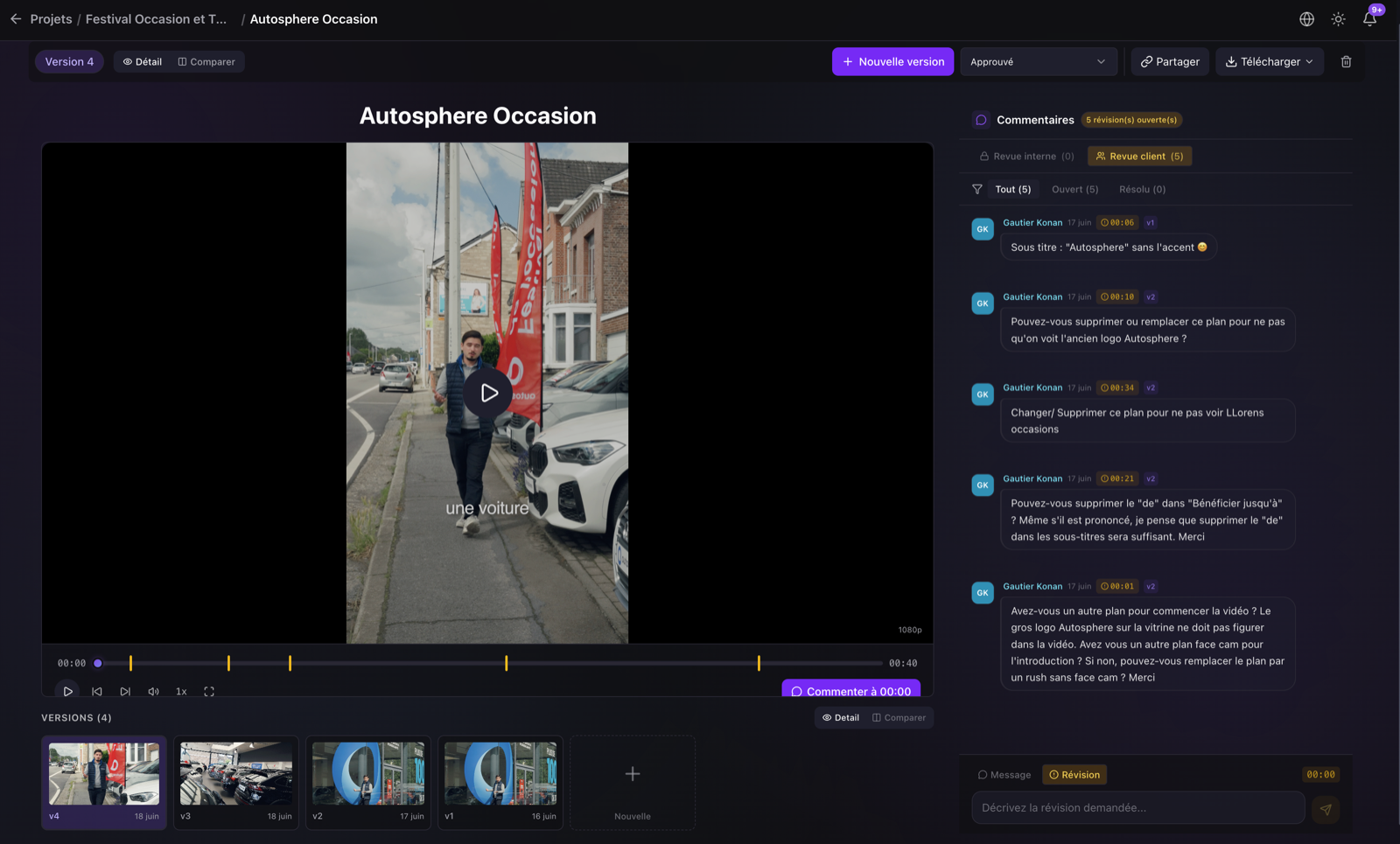
Task: Click the Commentaires bubble icon
Action: coord(981,120)
